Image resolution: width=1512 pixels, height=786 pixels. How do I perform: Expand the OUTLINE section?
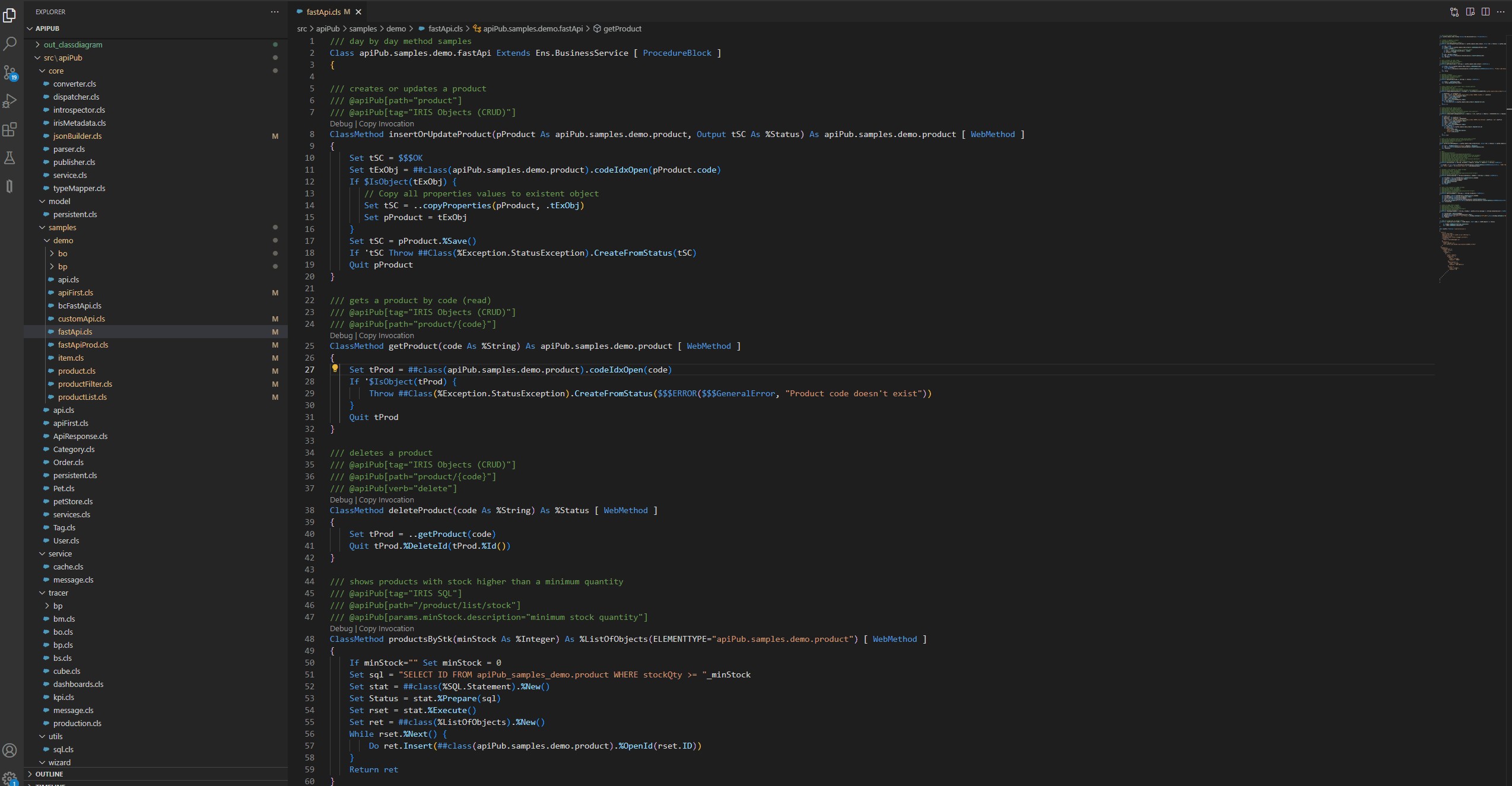50,774
